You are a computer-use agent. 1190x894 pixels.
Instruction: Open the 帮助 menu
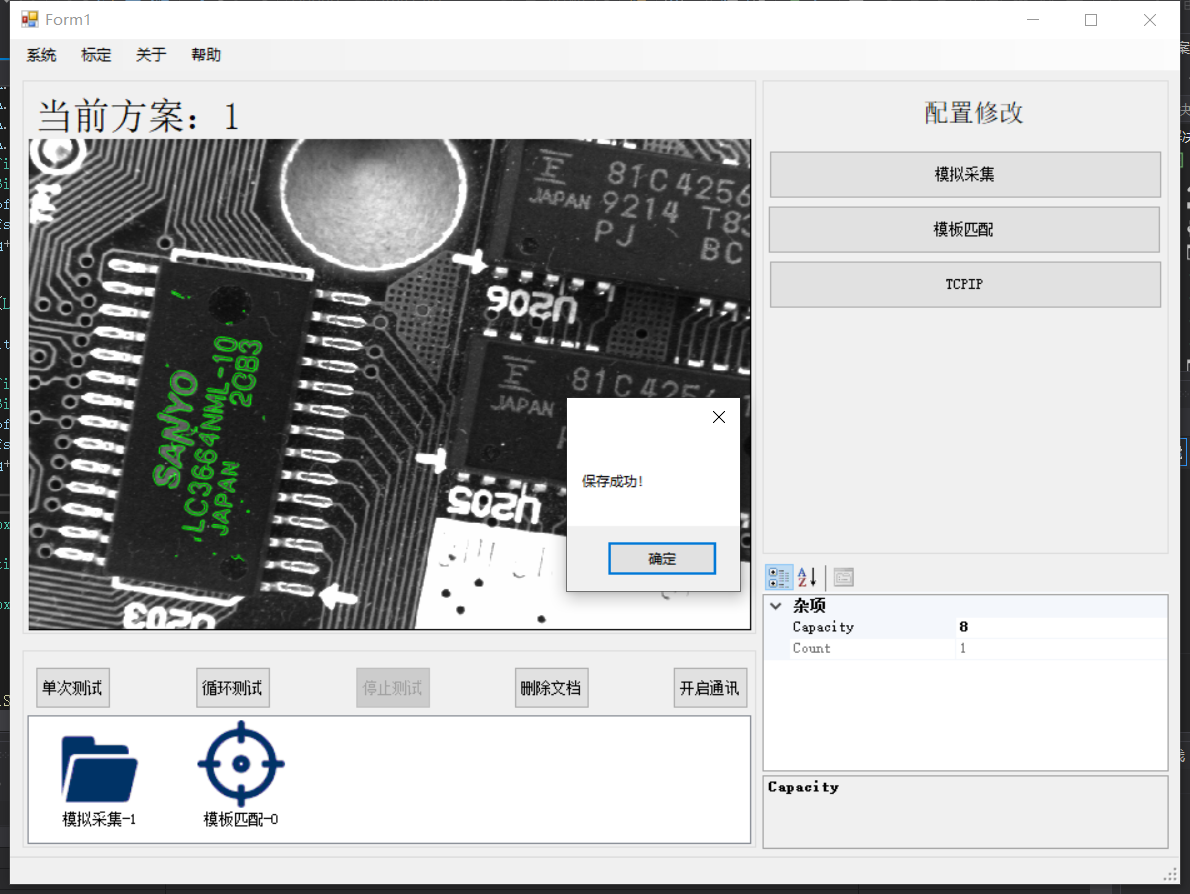(206, 55)
